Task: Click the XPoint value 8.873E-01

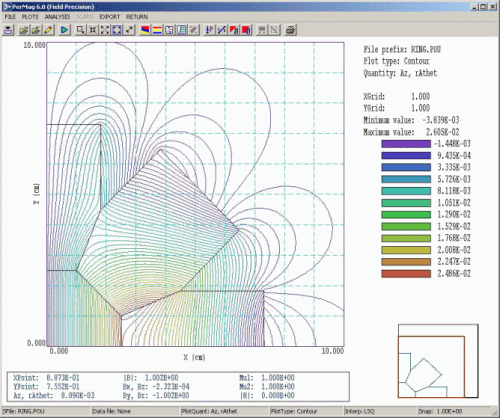Action: pos(63,378)
